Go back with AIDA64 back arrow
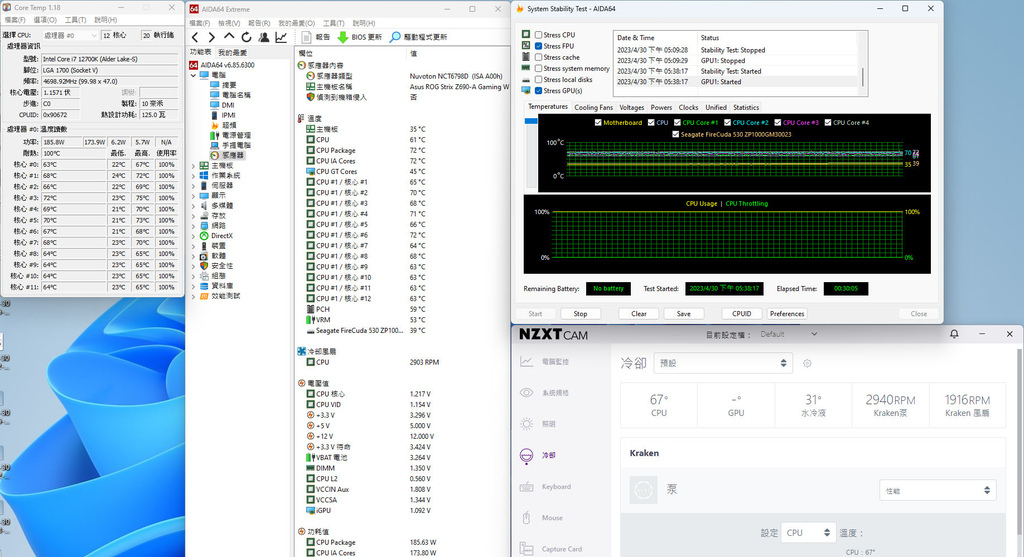 tap(195, 37)
